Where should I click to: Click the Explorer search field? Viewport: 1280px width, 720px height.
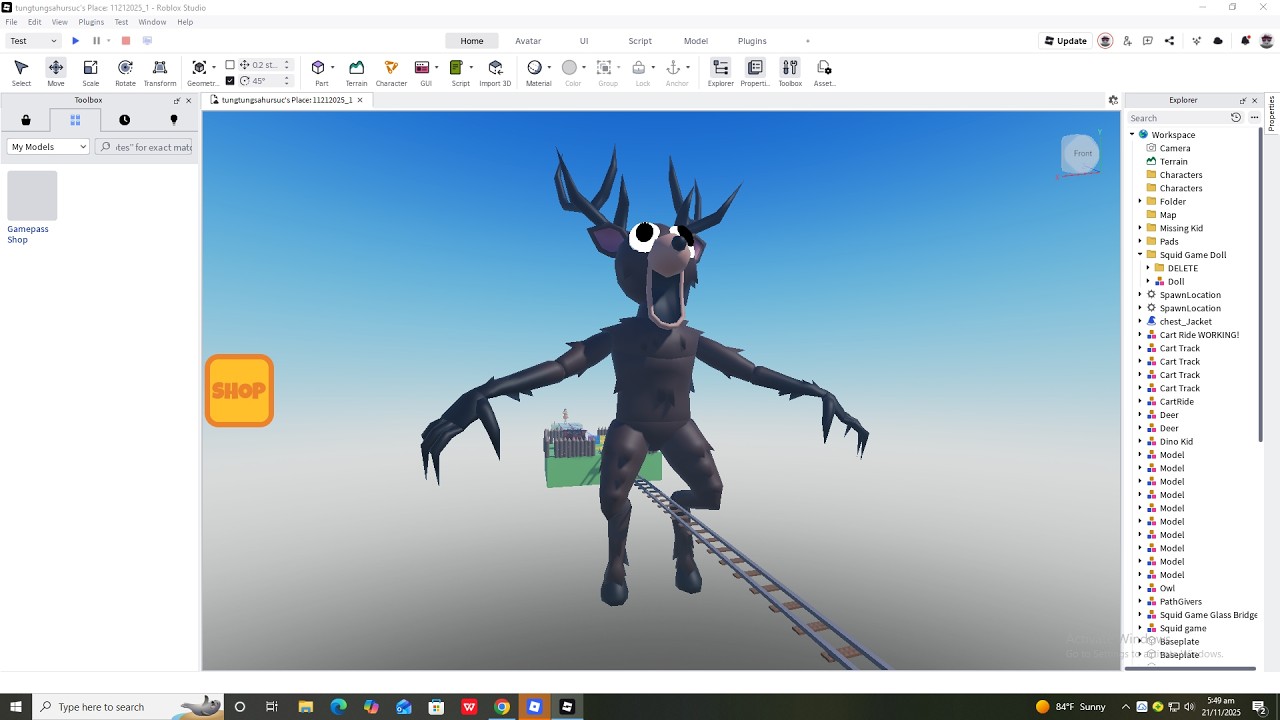(1177, 118)
